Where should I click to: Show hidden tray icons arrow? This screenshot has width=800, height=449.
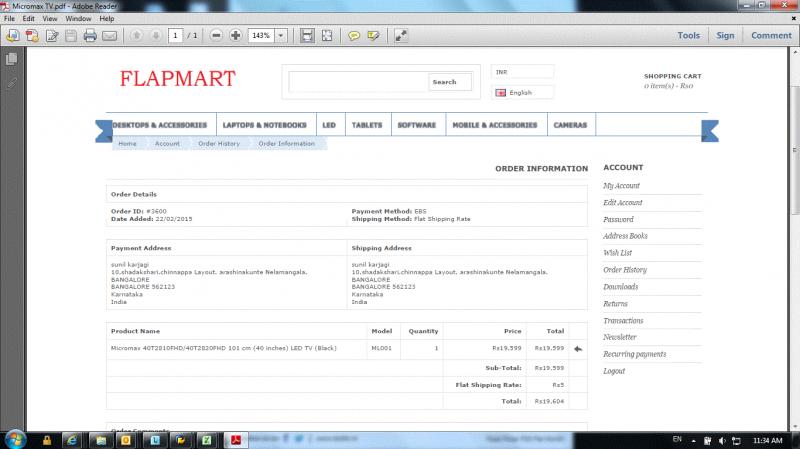tap(693, 440)
